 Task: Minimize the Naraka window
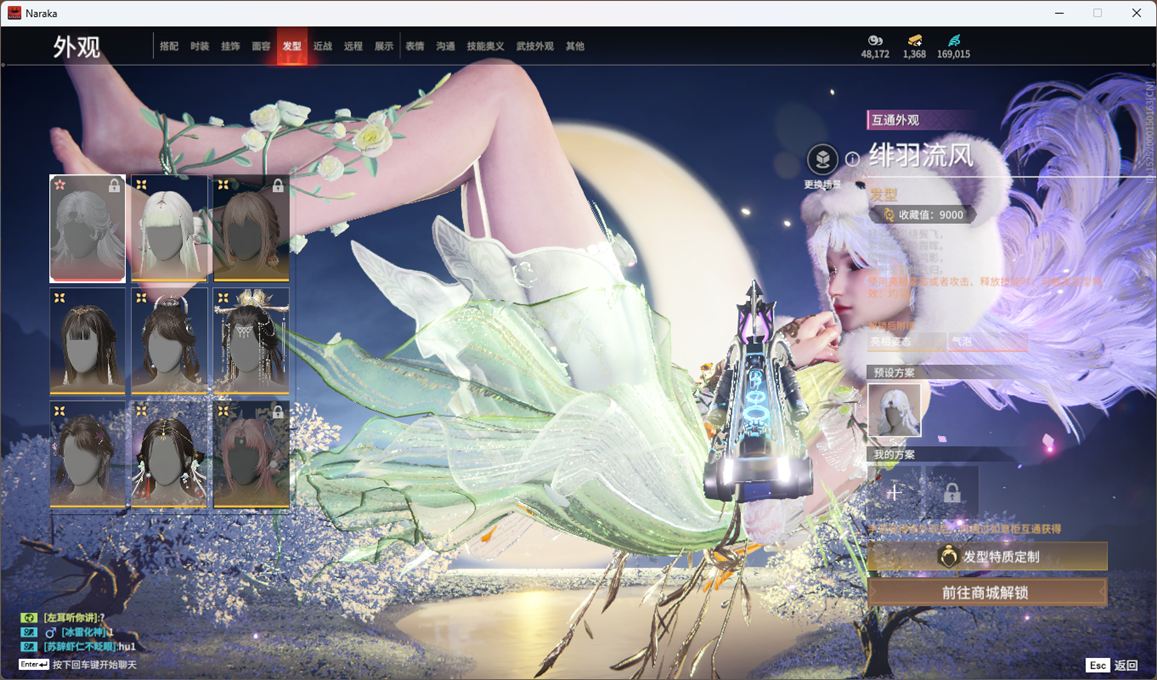[x=1060, y=13]
